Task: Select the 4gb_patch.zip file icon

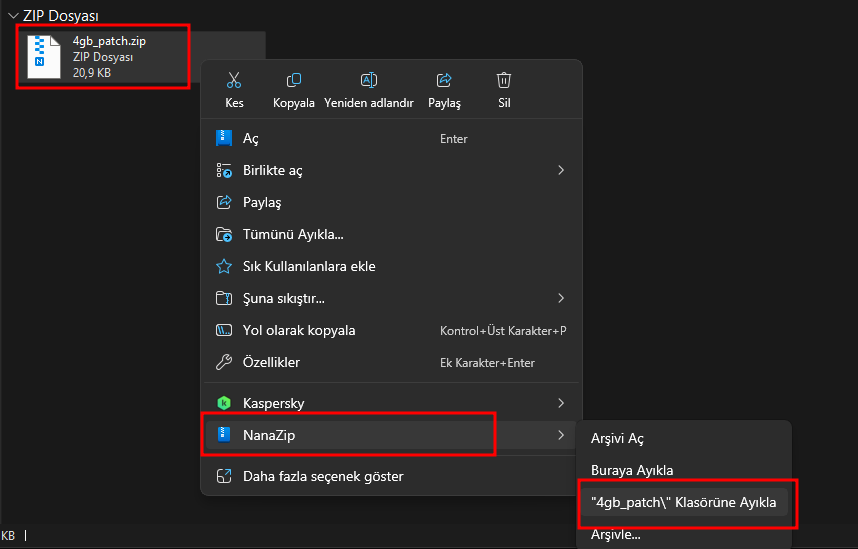Action: click(44, 56)
